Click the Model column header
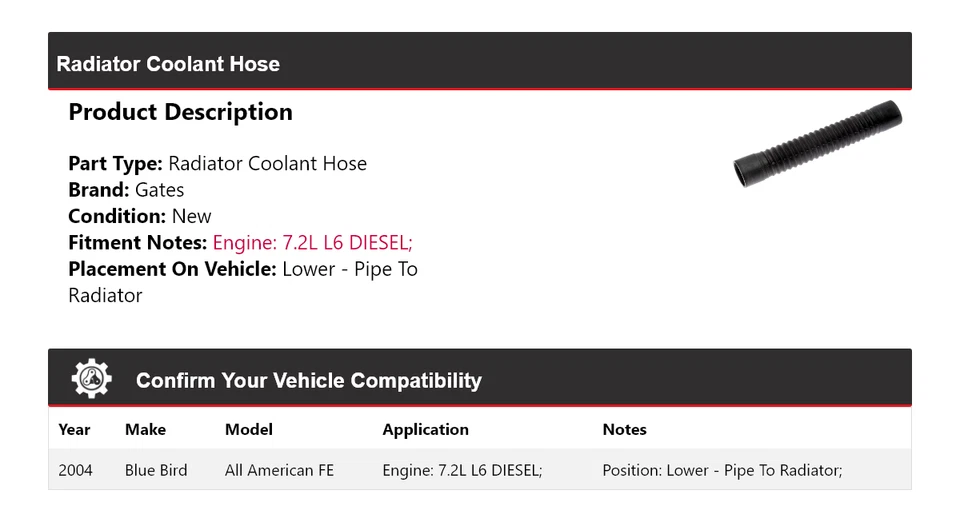This screenshot has width=960, height=522. [249, 429]
